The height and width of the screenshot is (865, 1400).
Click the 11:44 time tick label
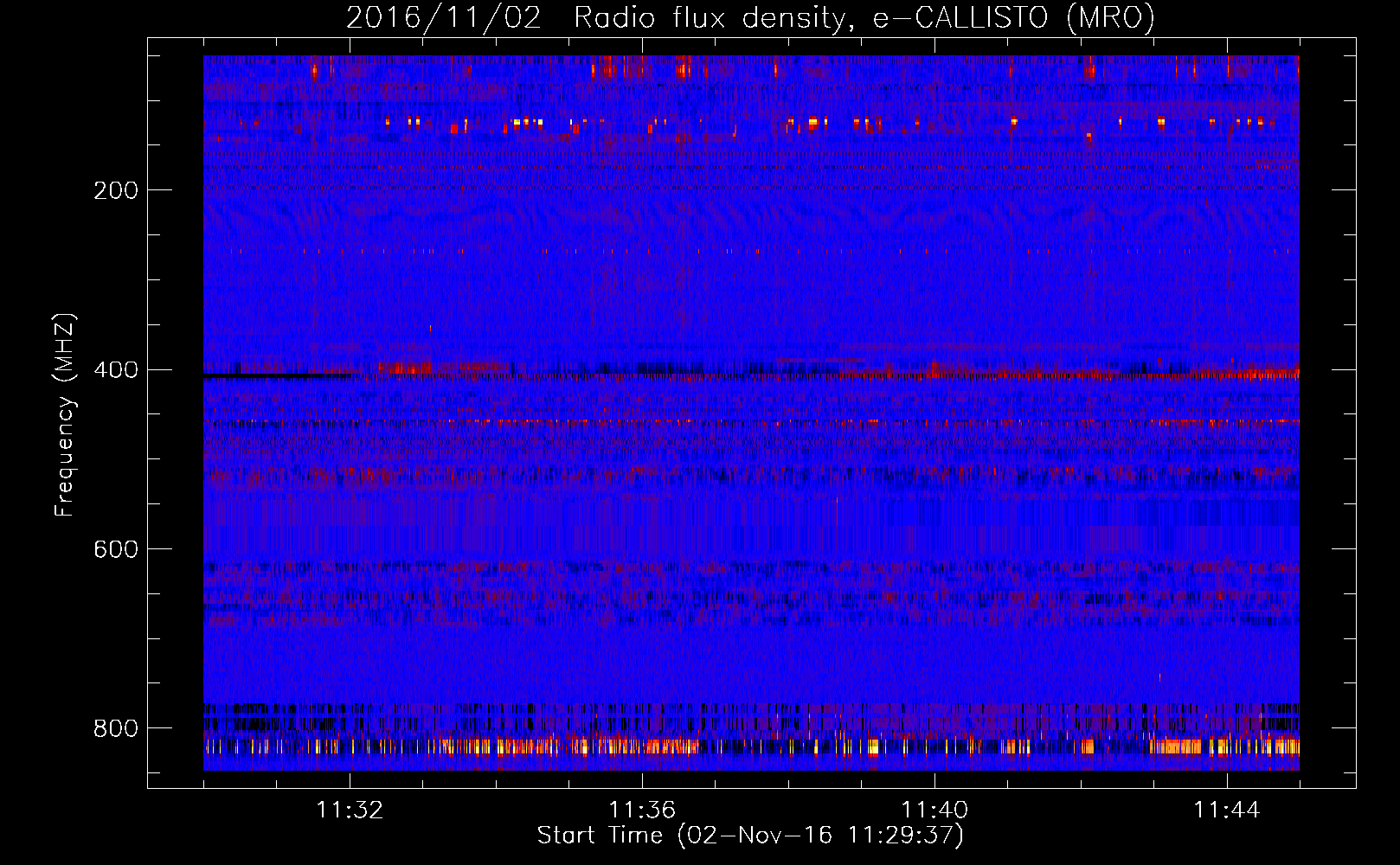1227,811
